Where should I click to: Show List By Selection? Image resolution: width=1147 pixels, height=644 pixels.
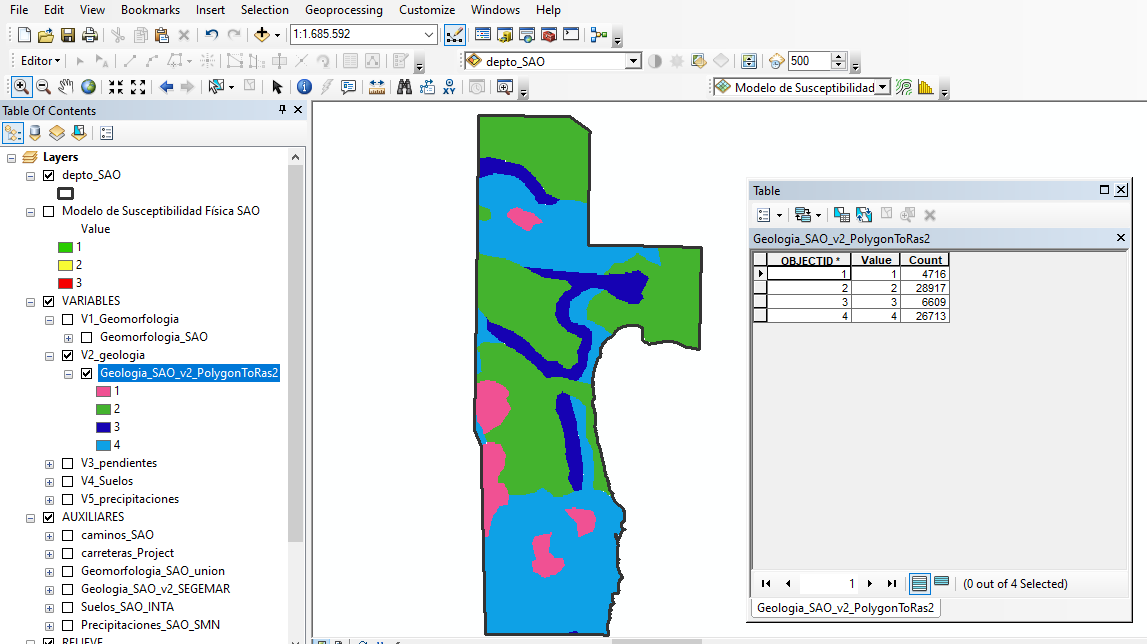click(x=79, y=132)
